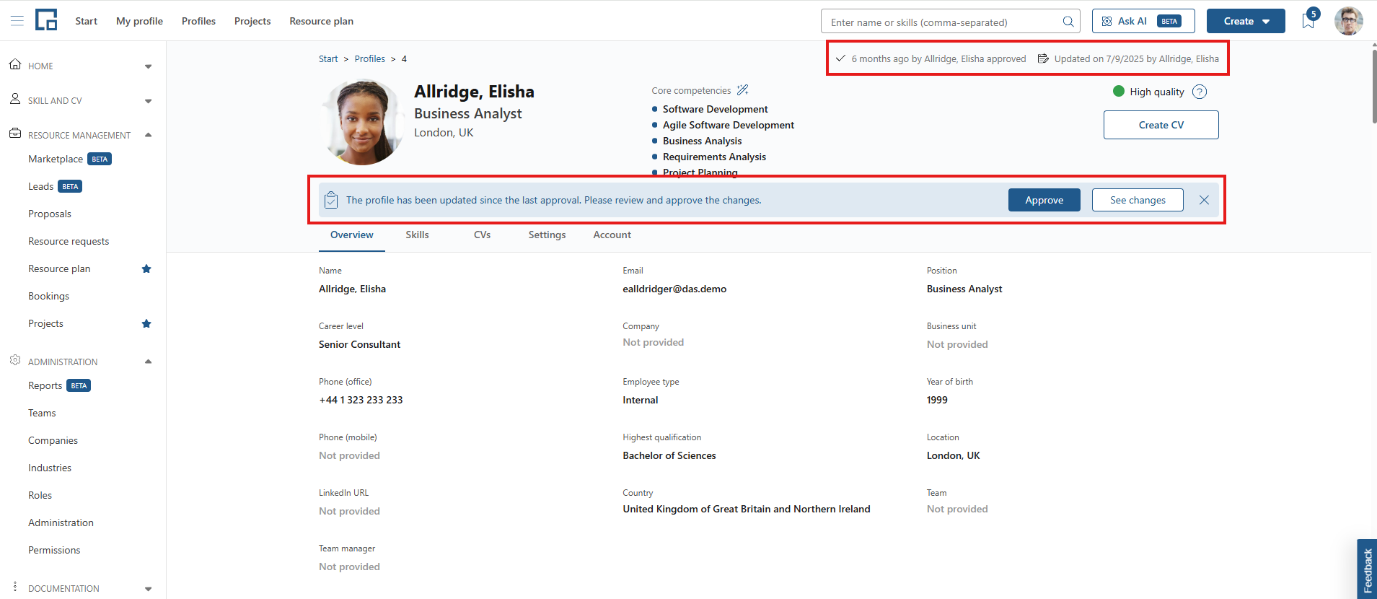This screenshot has height=599, width=1377.
Task: Click the Create CV button
Action: (1161, 125)
